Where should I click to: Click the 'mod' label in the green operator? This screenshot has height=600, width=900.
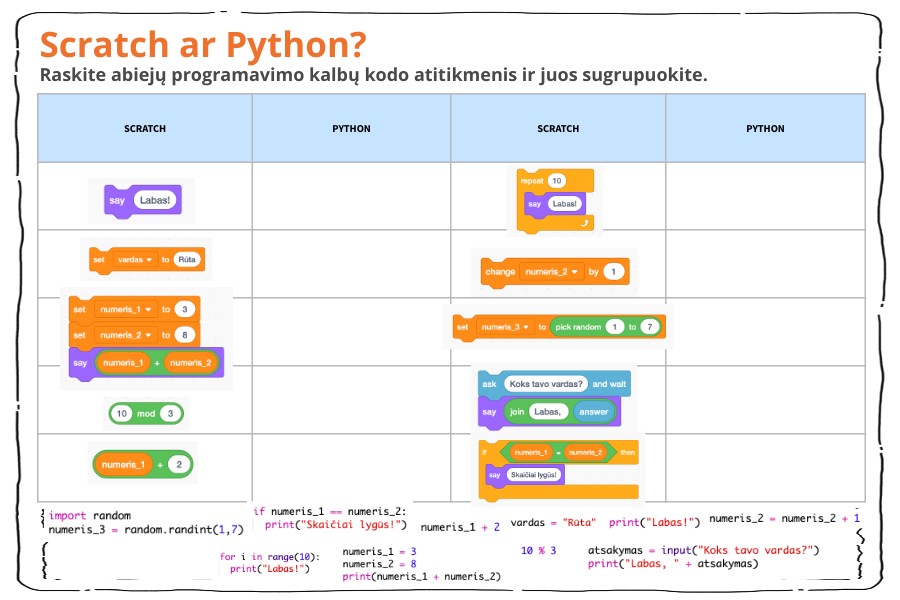click(146, 413)
